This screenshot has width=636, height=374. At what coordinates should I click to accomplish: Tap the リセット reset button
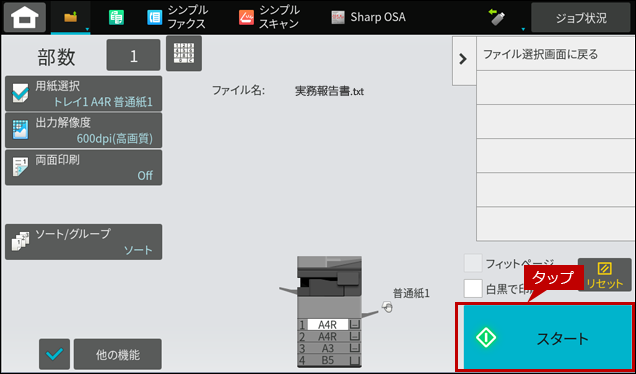604,275
